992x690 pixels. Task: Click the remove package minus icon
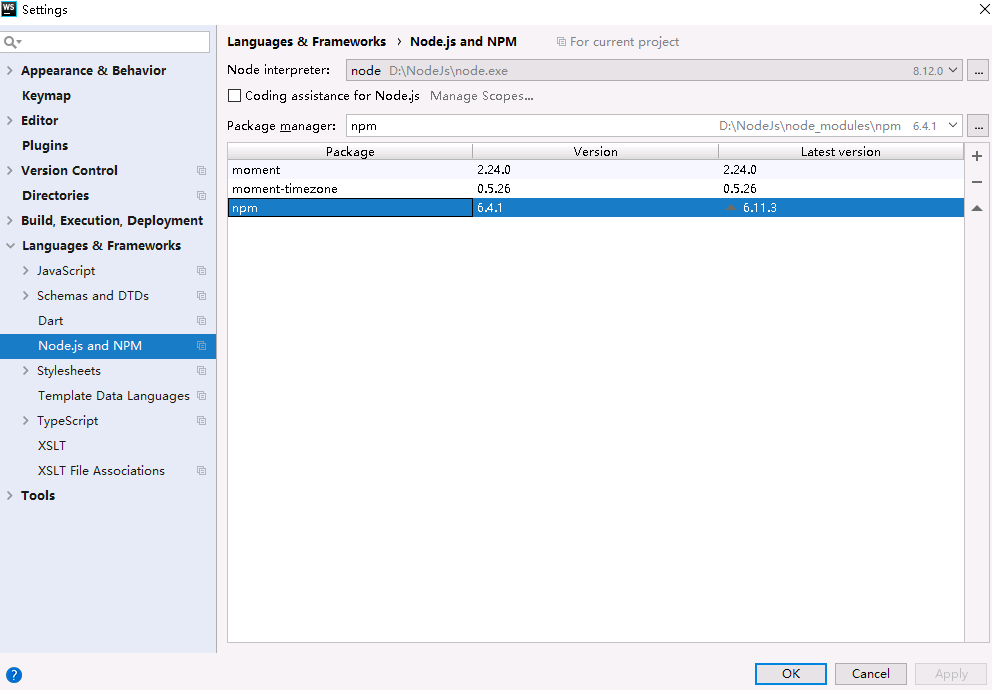tap(977, 182)
